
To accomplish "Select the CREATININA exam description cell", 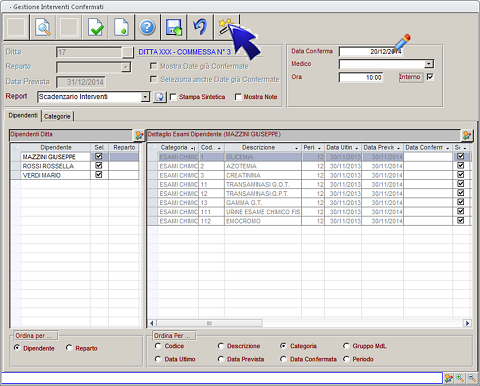I will [263, 175].
